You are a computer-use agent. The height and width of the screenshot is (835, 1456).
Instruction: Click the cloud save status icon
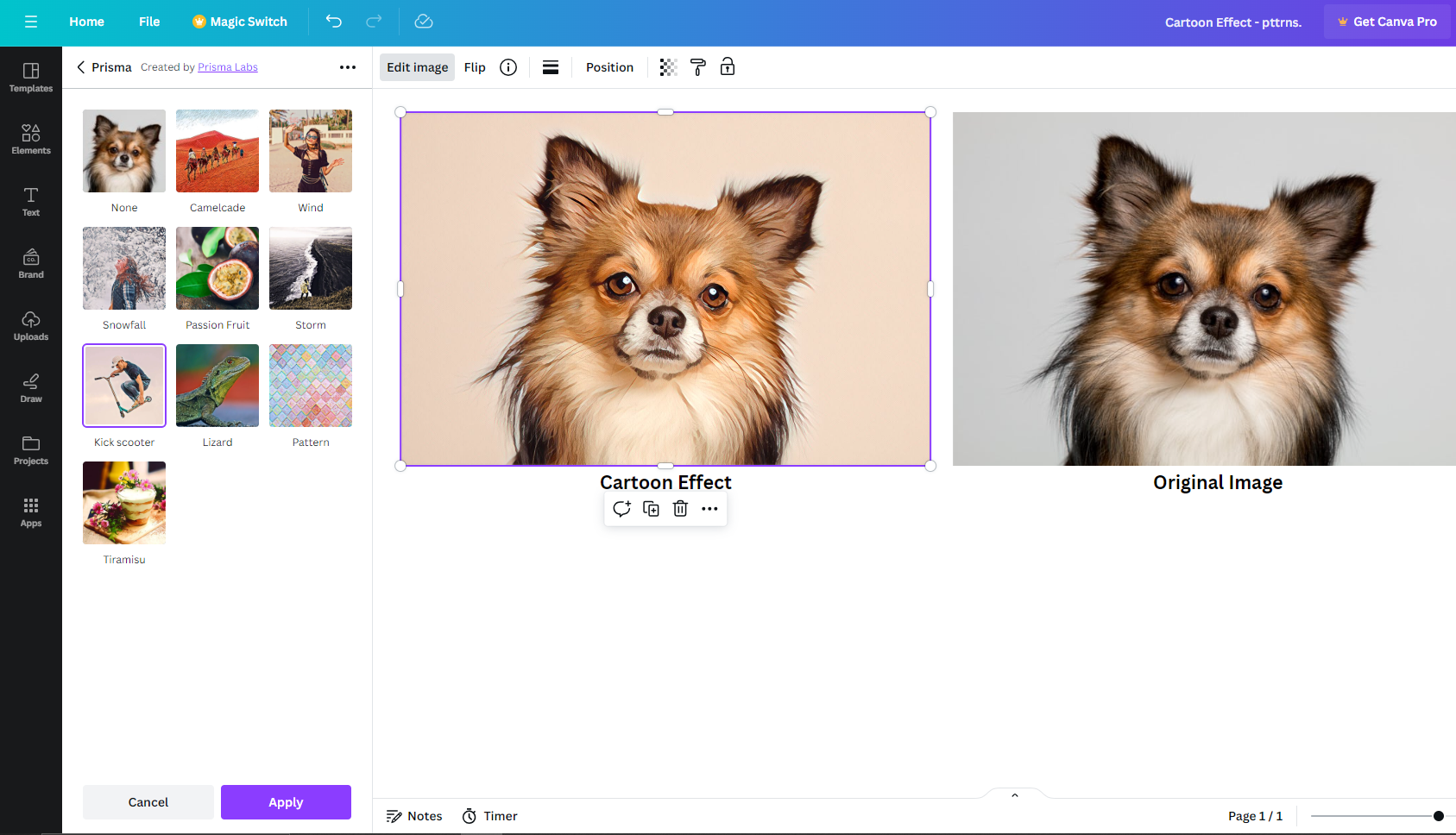pos(424,22)
